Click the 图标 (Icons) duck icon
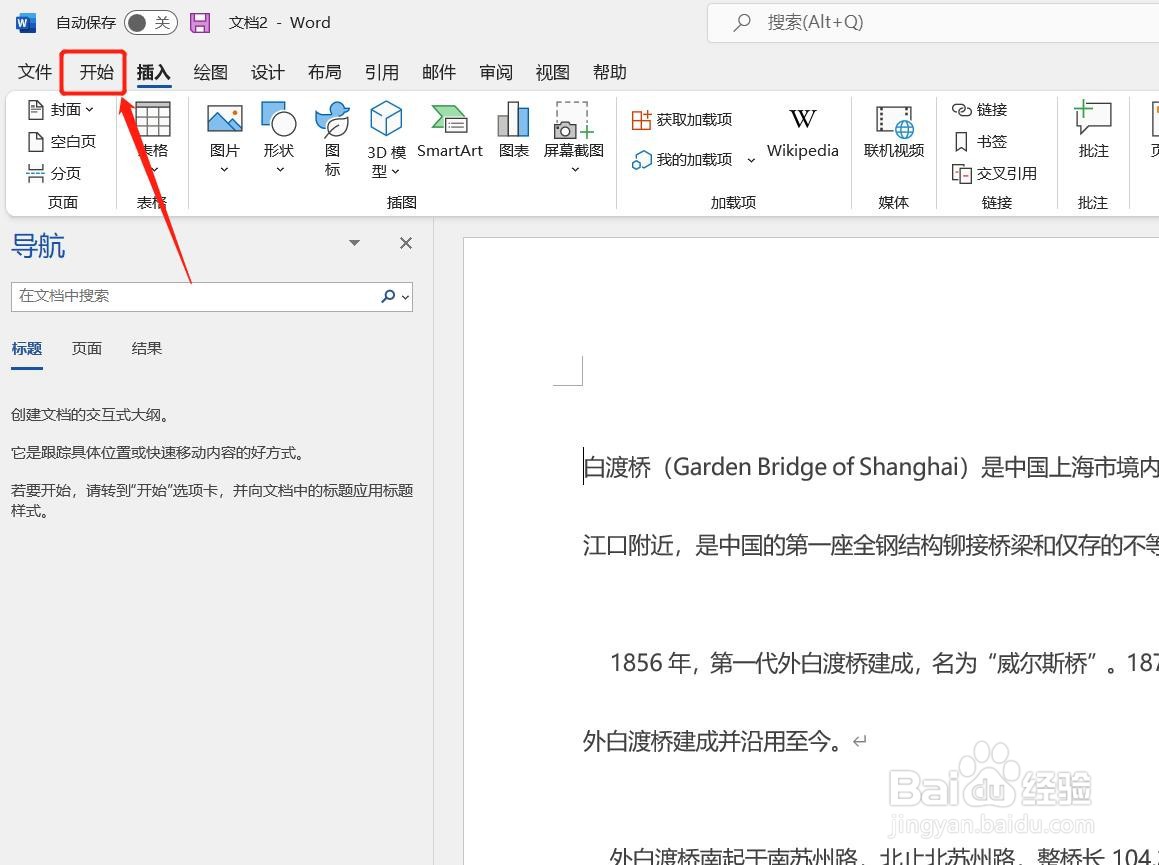Viewport: 1159px width, 865px height. 333,119
